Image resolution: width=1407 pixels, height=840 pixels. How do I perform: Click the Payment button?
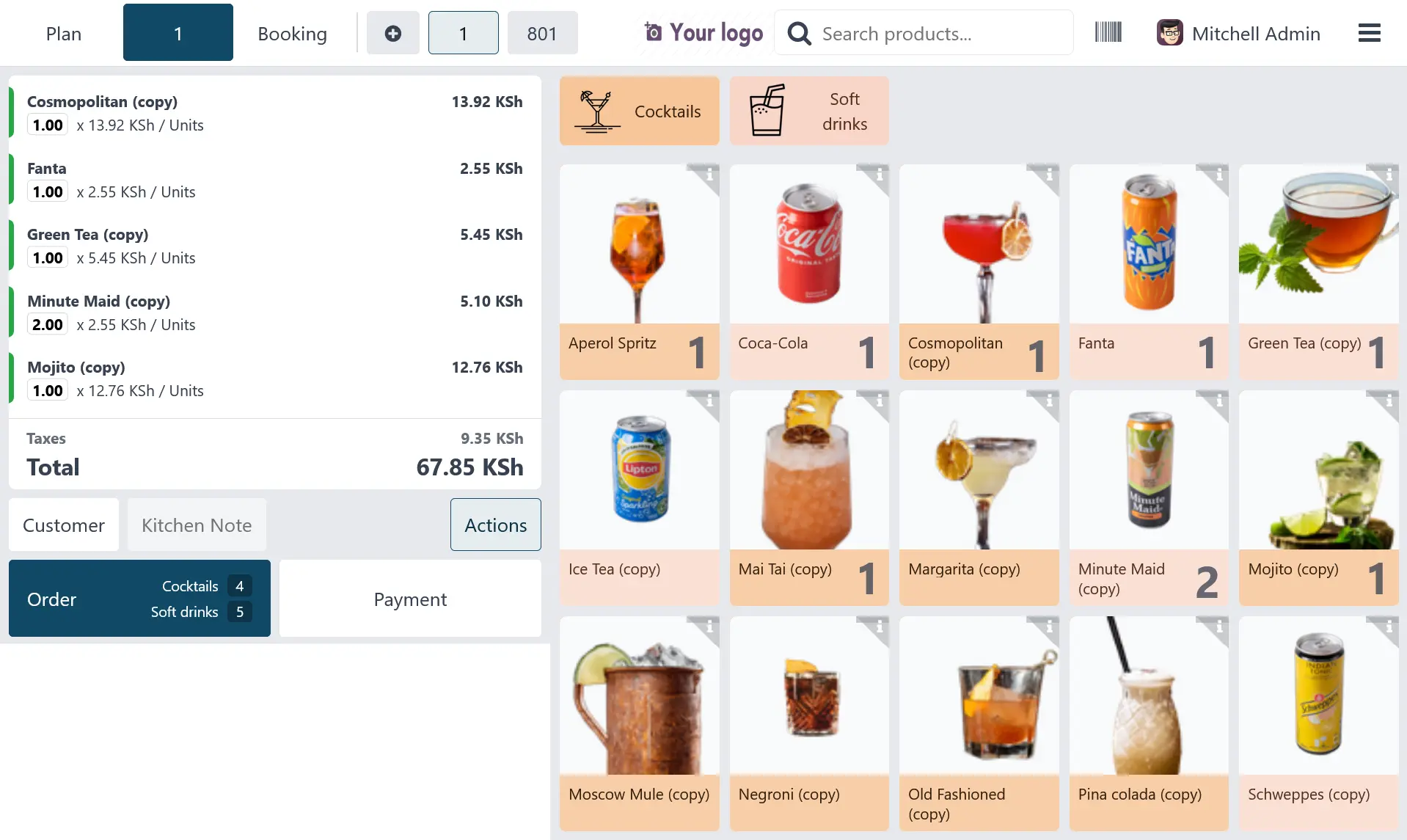click(410, 599)
